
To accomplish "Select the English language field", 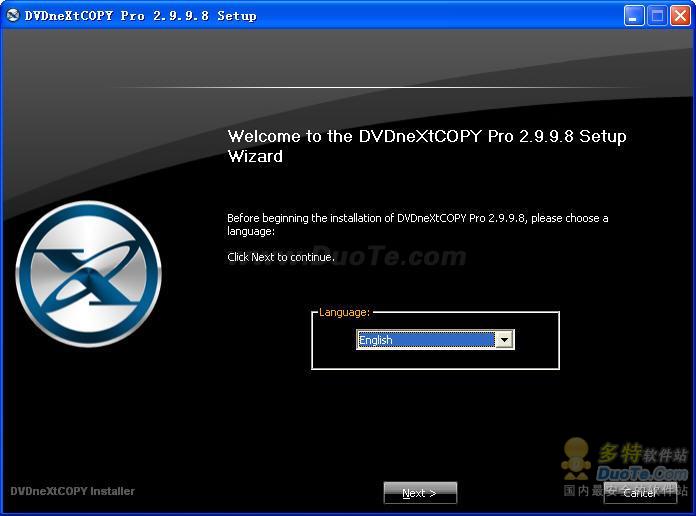I will tap(426, 340).
